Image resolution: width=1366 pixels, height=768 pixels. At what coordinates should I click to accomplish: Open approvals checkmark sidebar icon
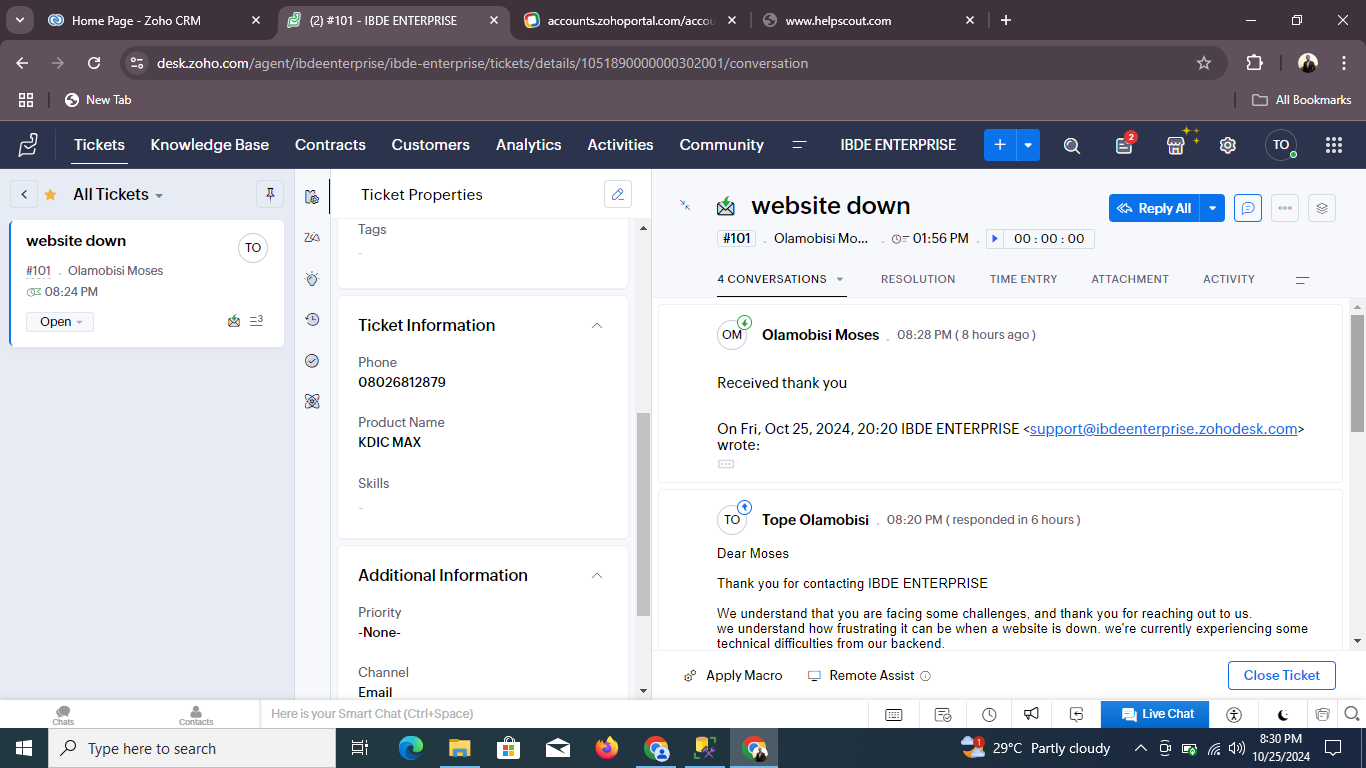click(312, 360)
